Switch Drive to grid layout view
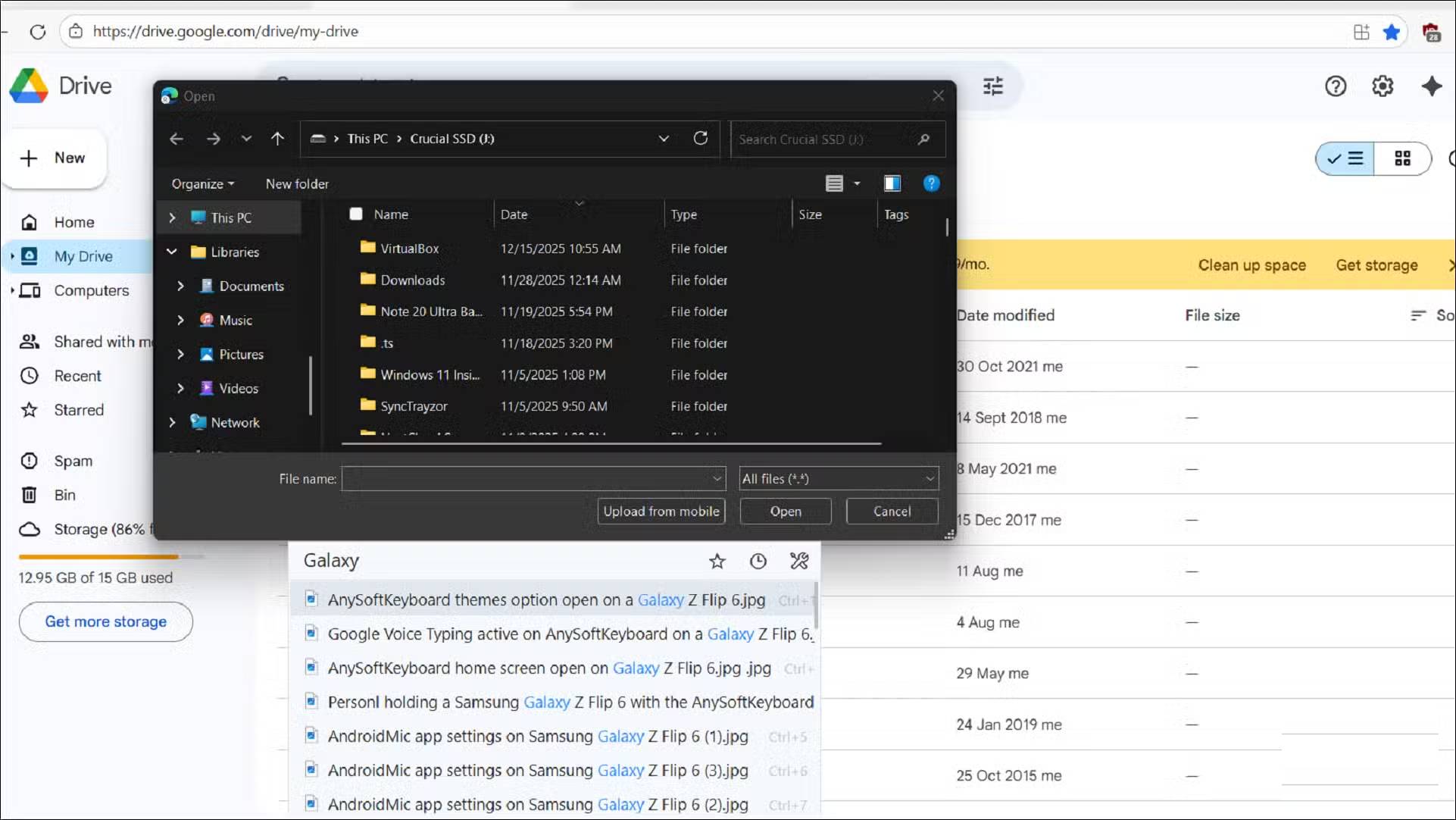This screenshot has height=820, width=1456. pos(1402,158)
